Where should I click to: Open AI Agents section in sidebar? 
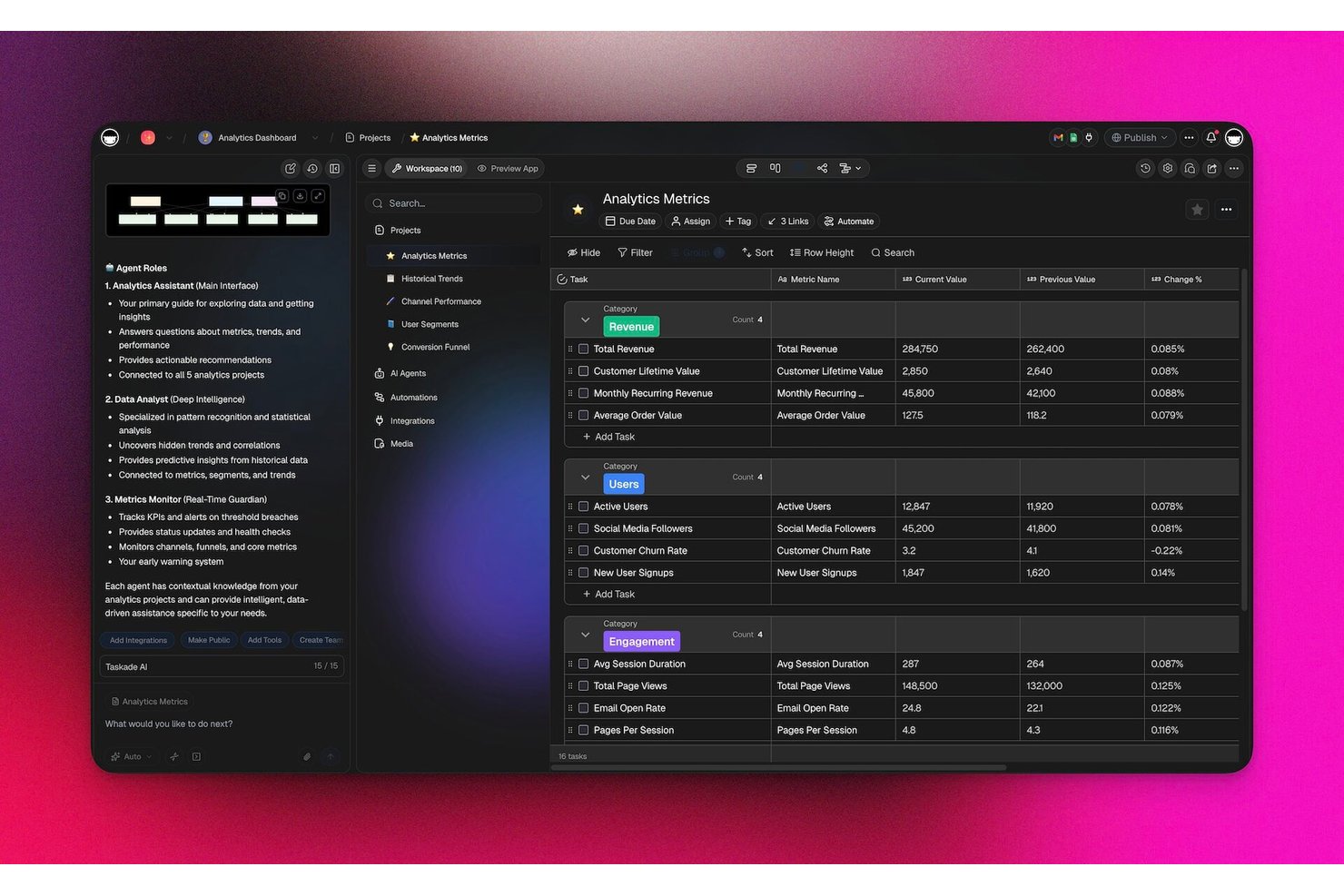point(408,373)
